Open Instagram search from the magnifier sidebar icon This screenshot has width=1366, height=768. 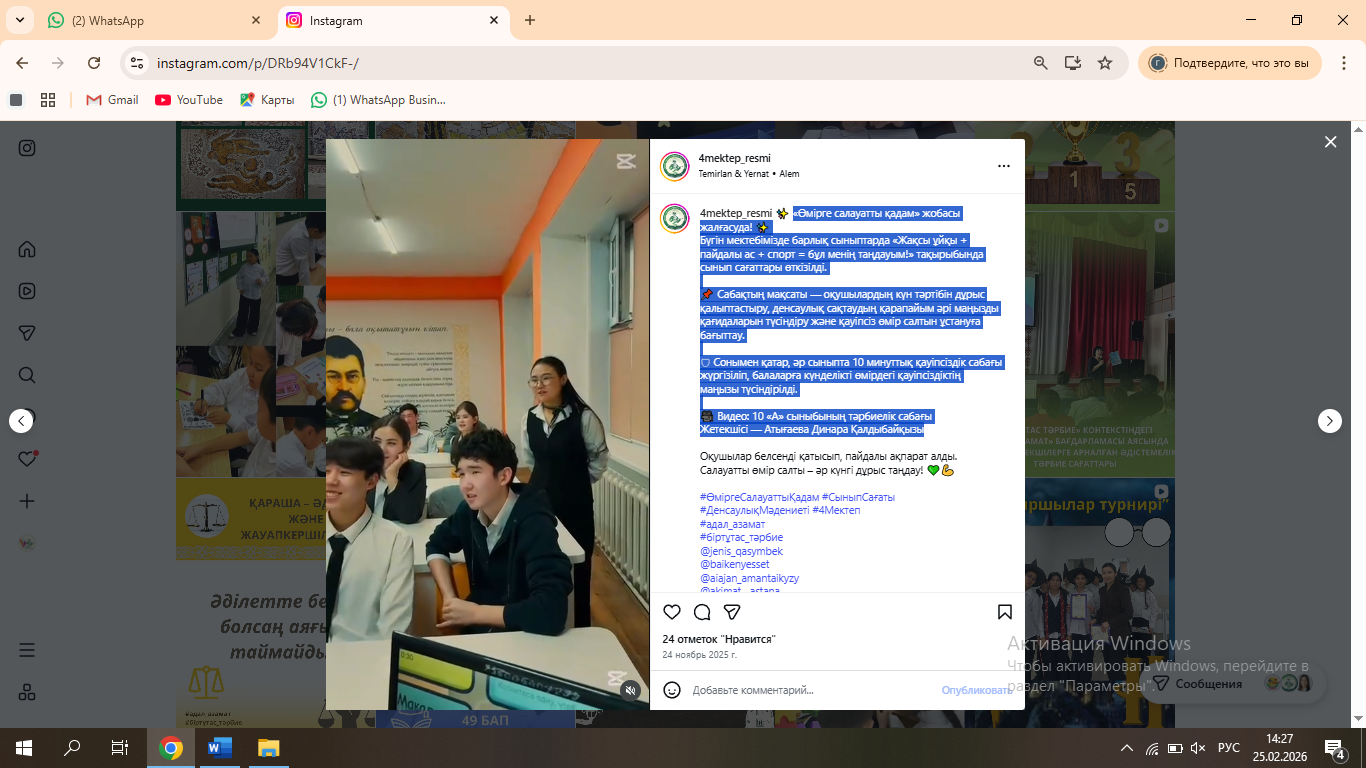coord(27,375)
